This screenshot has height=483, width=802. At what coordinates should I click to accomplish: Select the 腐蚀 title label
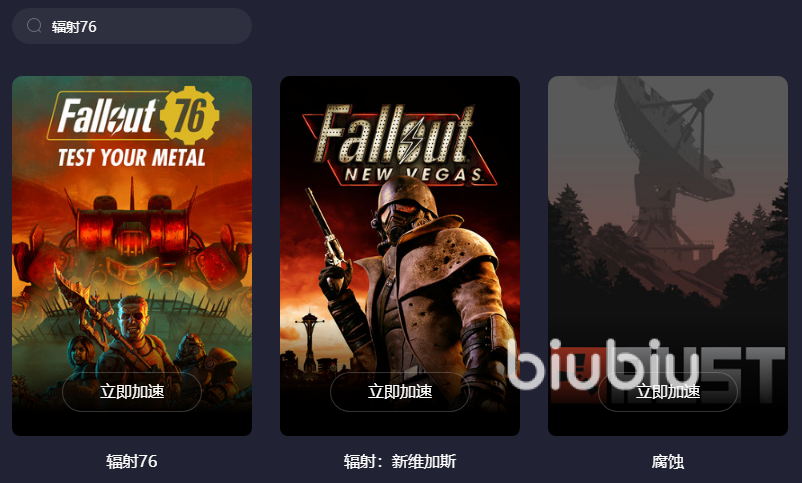[668, 462]
